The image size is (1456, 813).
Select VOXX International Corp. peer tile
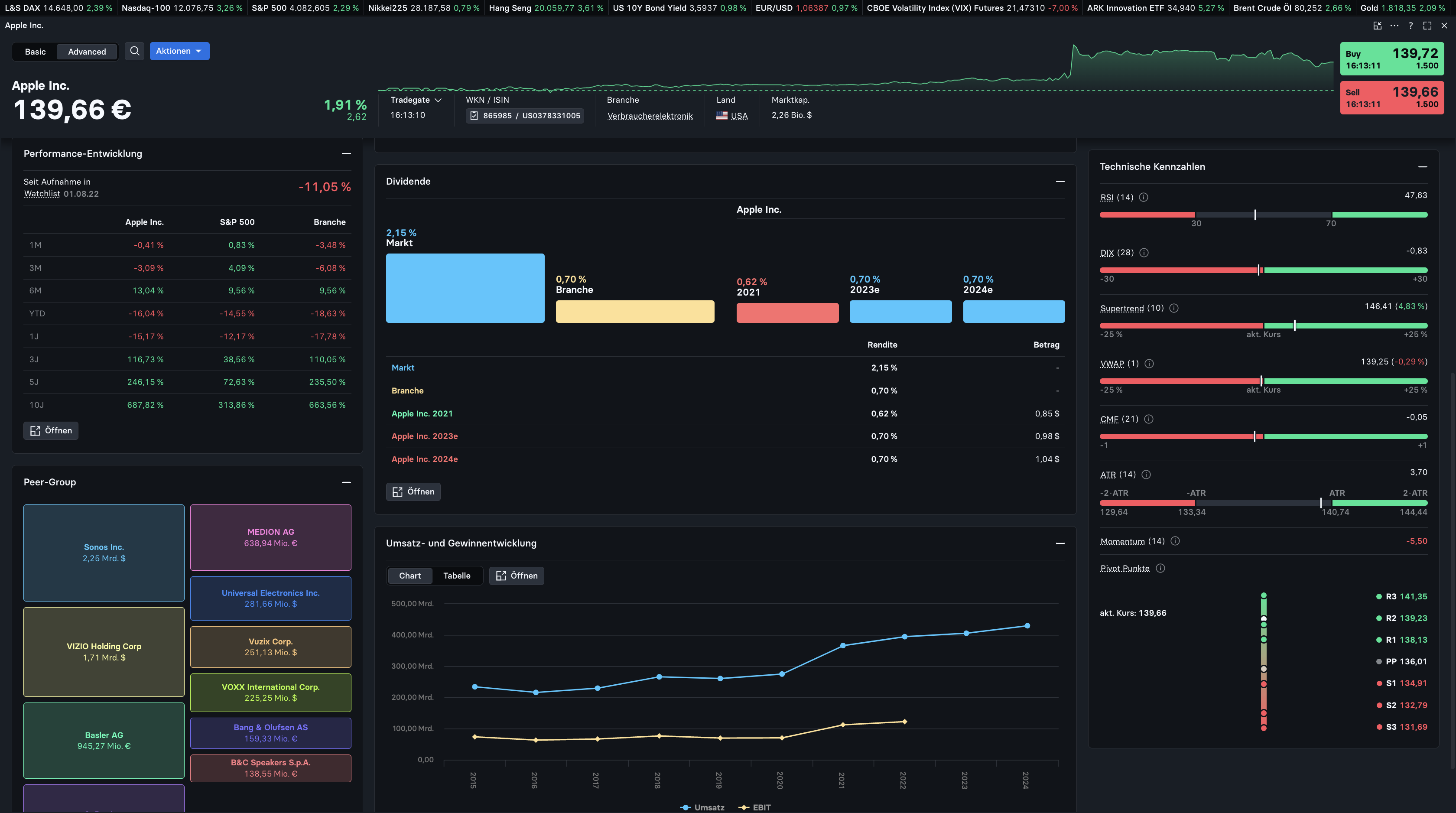pos(271,692)
